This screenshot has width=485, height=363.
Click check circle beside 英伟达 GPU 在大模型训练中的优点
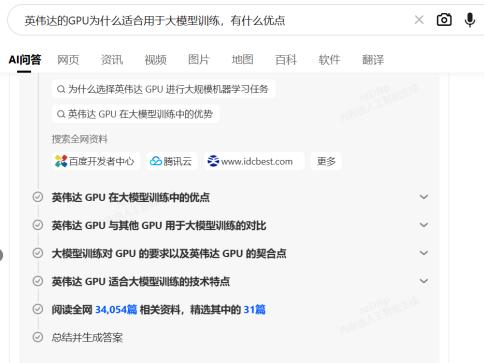click(x=38, y=197)
